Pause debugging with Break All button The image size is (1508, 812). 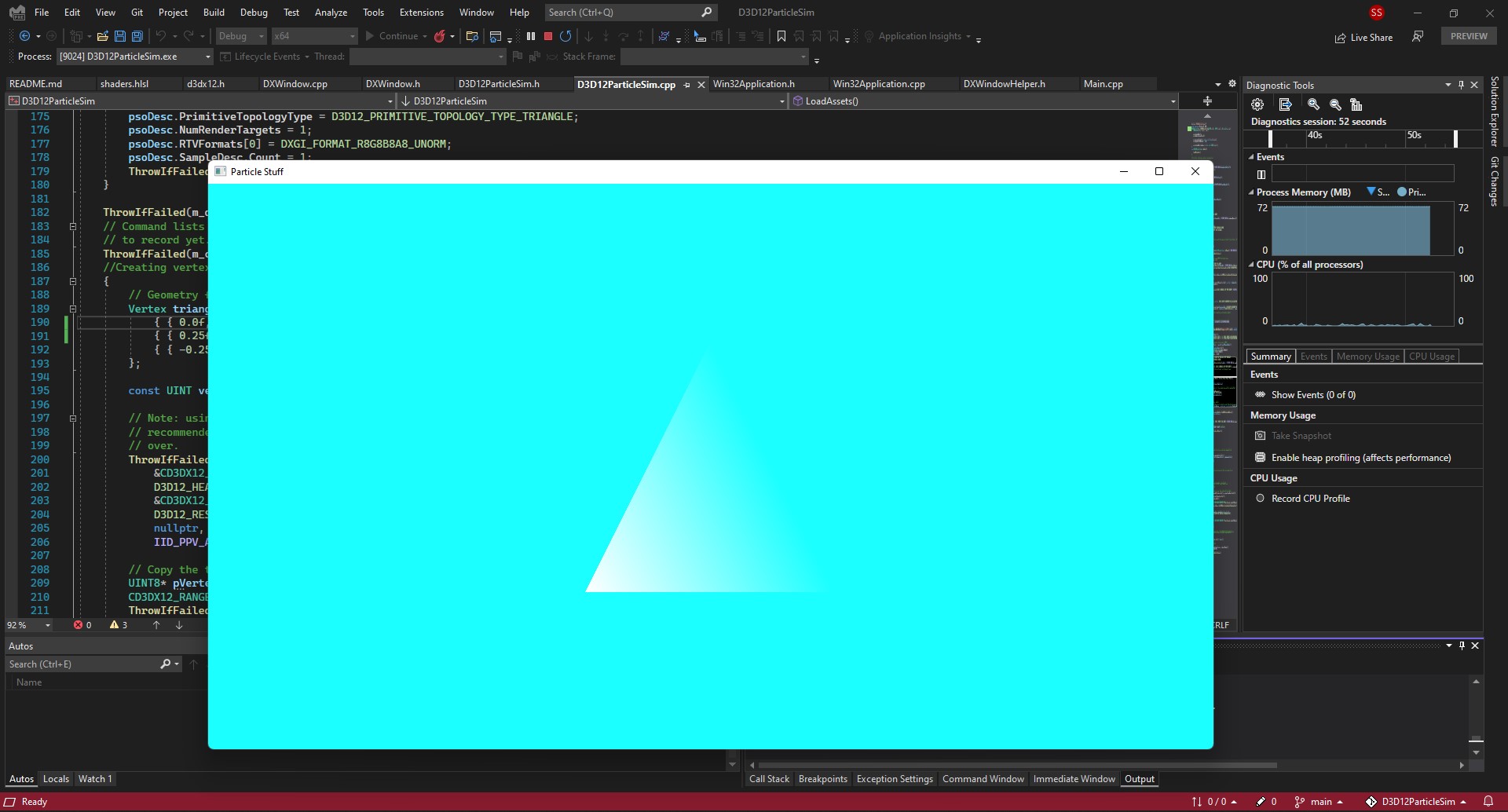coord(531,36)
